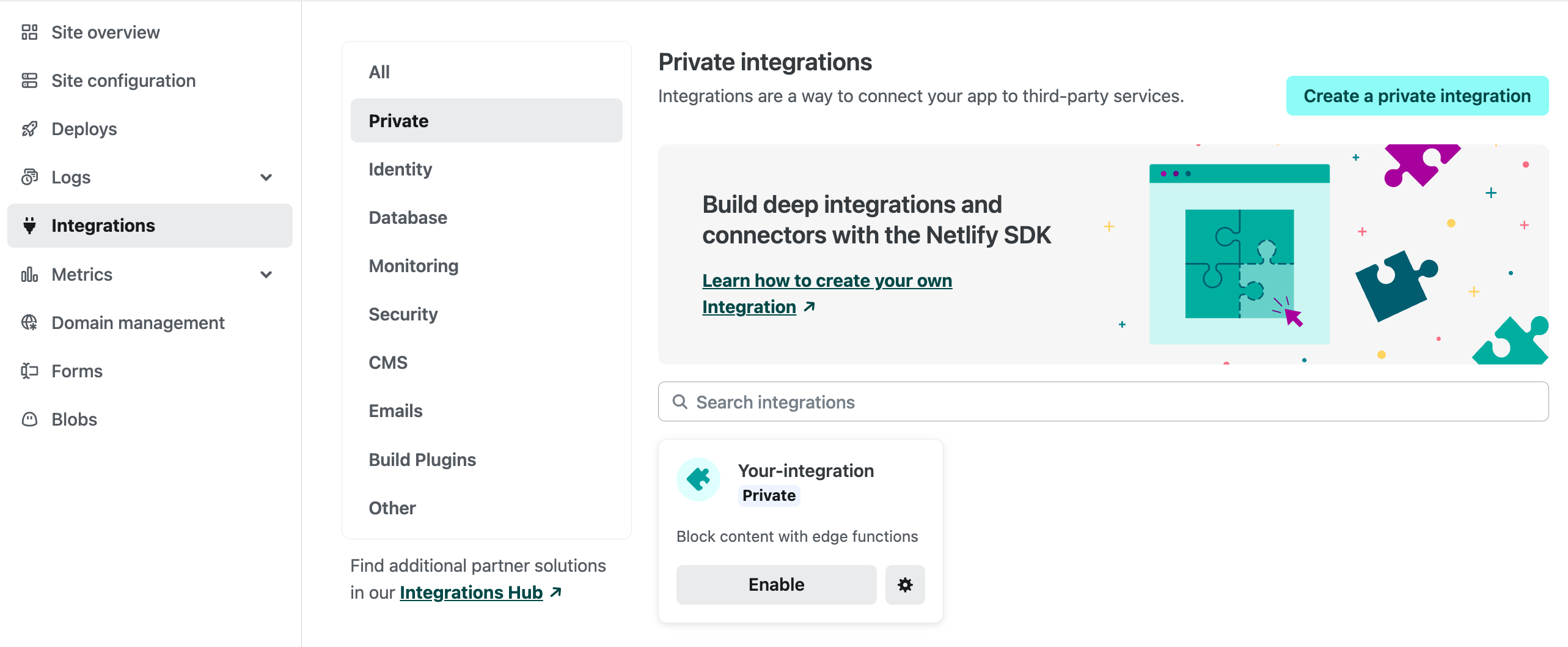Open Your-integration settings gear
The height and width of the screenshot is (647, 1568).
pyautogui.click(x=905, y=585)
